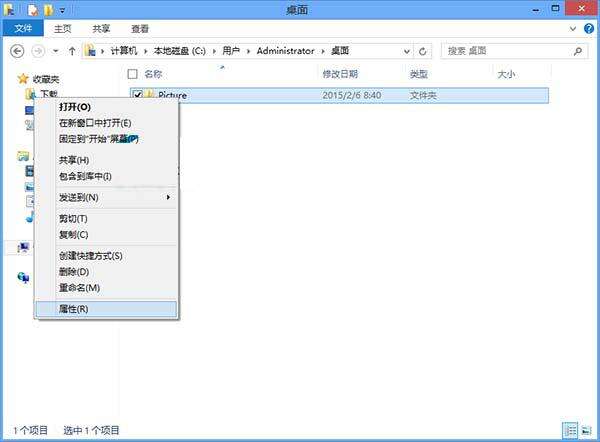Click the Back navigation arrow
The image size is (600, 442).
[x=17, y=51]
